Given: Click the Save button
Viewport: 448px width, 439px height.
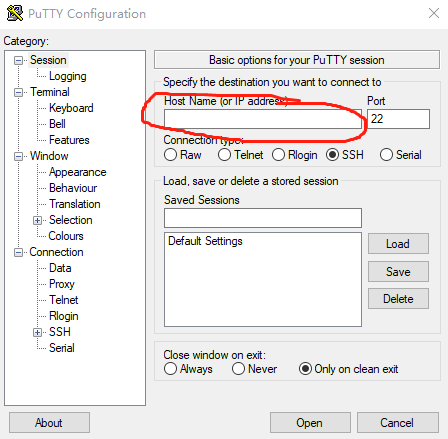Looking at the screenshot, I should pyautogui.click(x=398, y=272).
